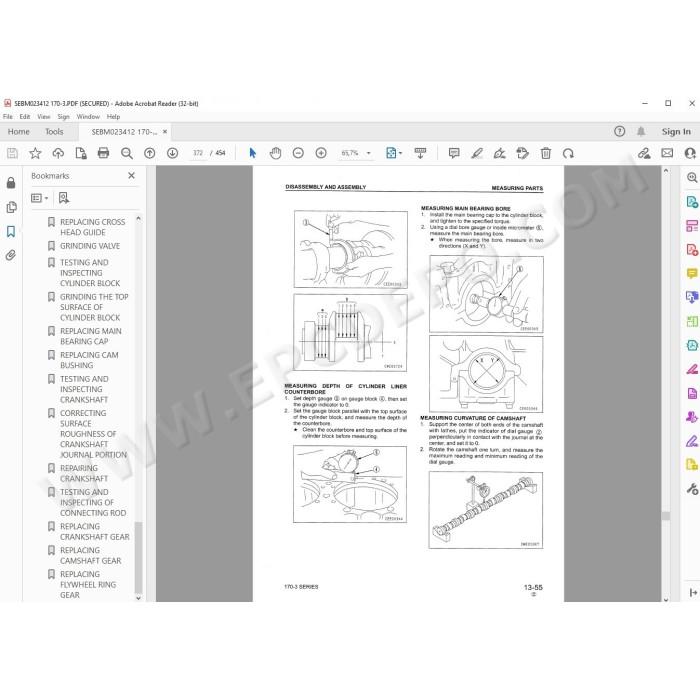Zoom in with plus circle icon
The width and height of the screenshot is (700, 700).
point(321,154)
